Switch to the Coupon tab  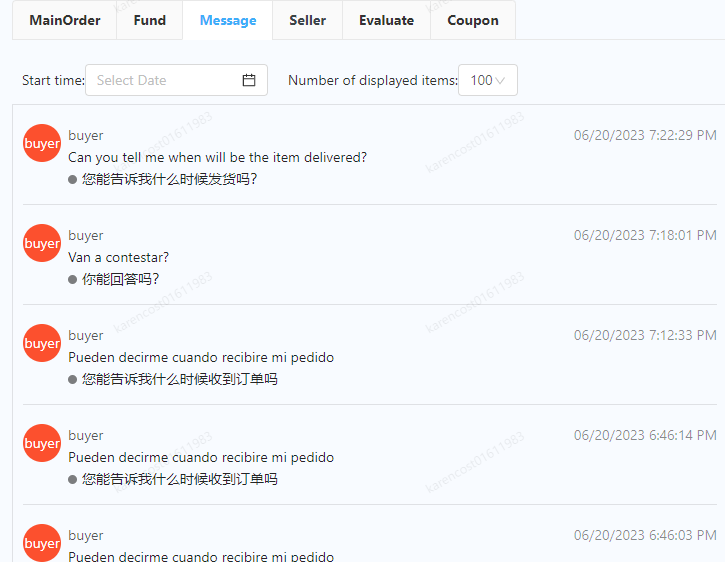click(x=473, y=20)
